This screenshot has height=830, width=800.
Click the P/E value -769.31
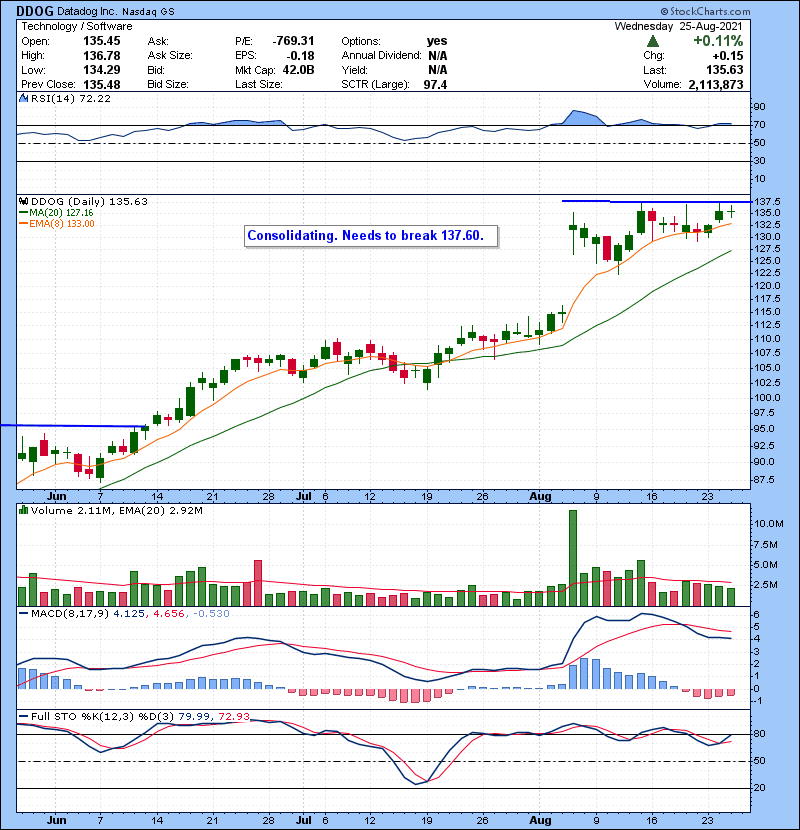click(x=293, y=41)
